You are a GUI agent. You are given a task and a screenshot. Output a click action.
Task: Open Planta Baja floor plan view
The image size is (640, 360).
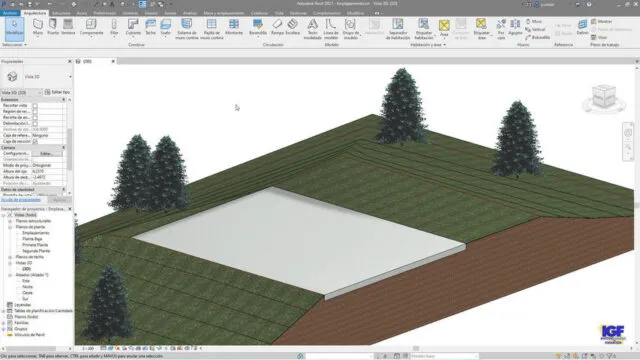32,239
